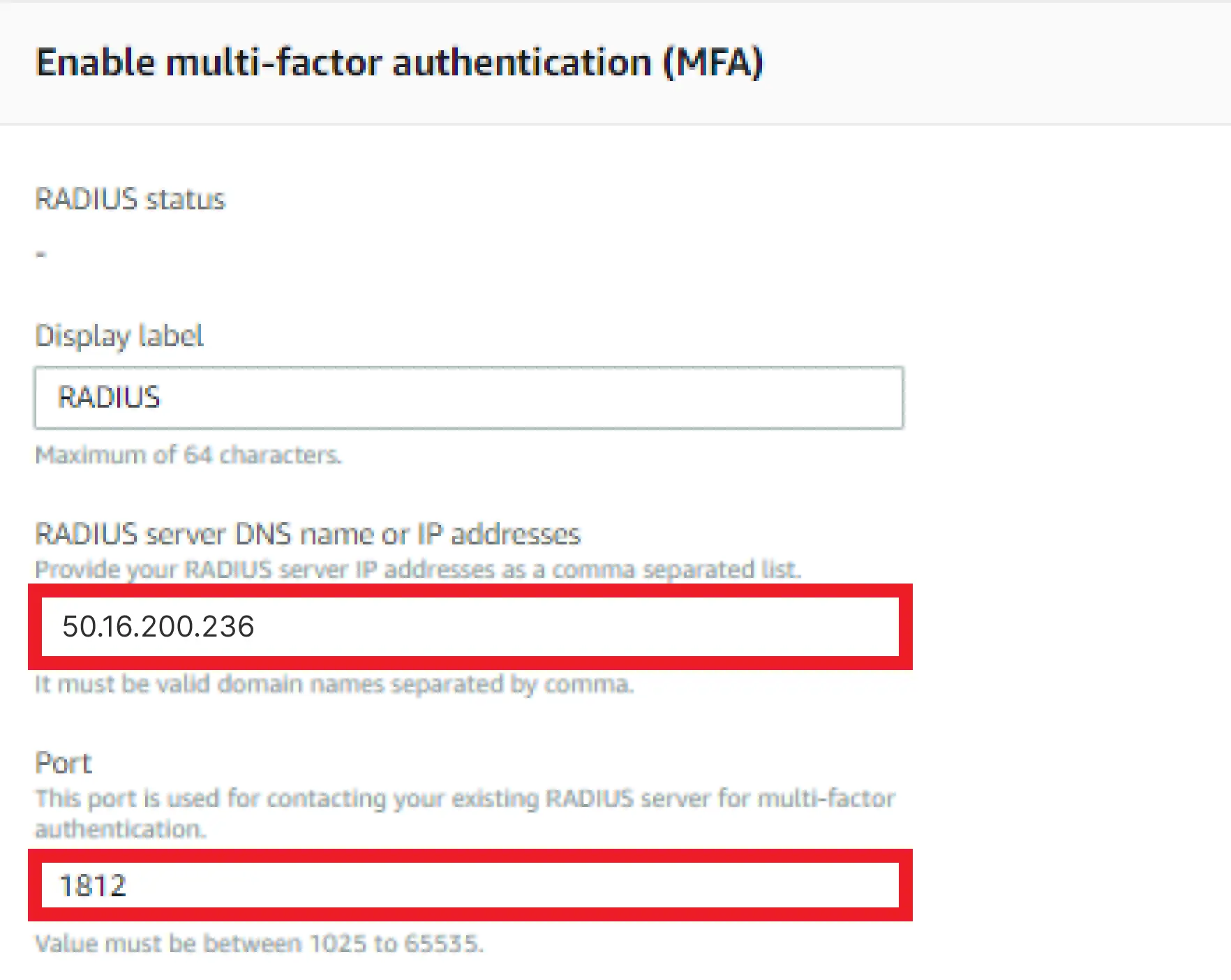Click inside the Display label input field
This screenshot has height=980, width=1231.
[x=468, y=398]
